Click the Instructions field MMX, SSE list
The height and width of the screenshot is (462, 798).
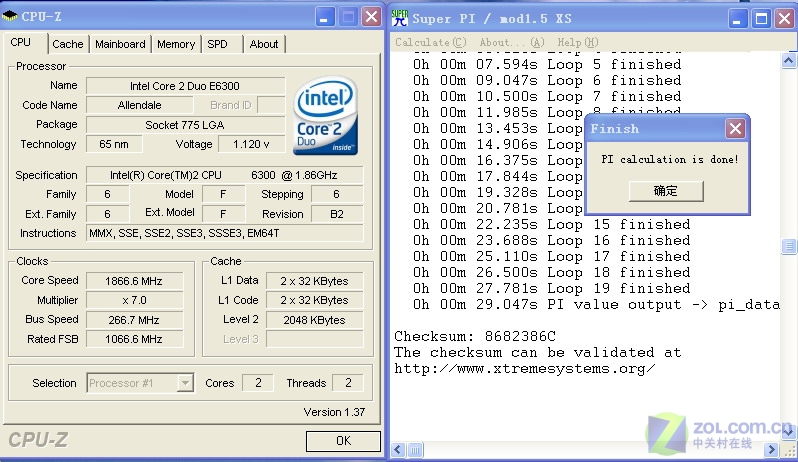coord(224,233)
